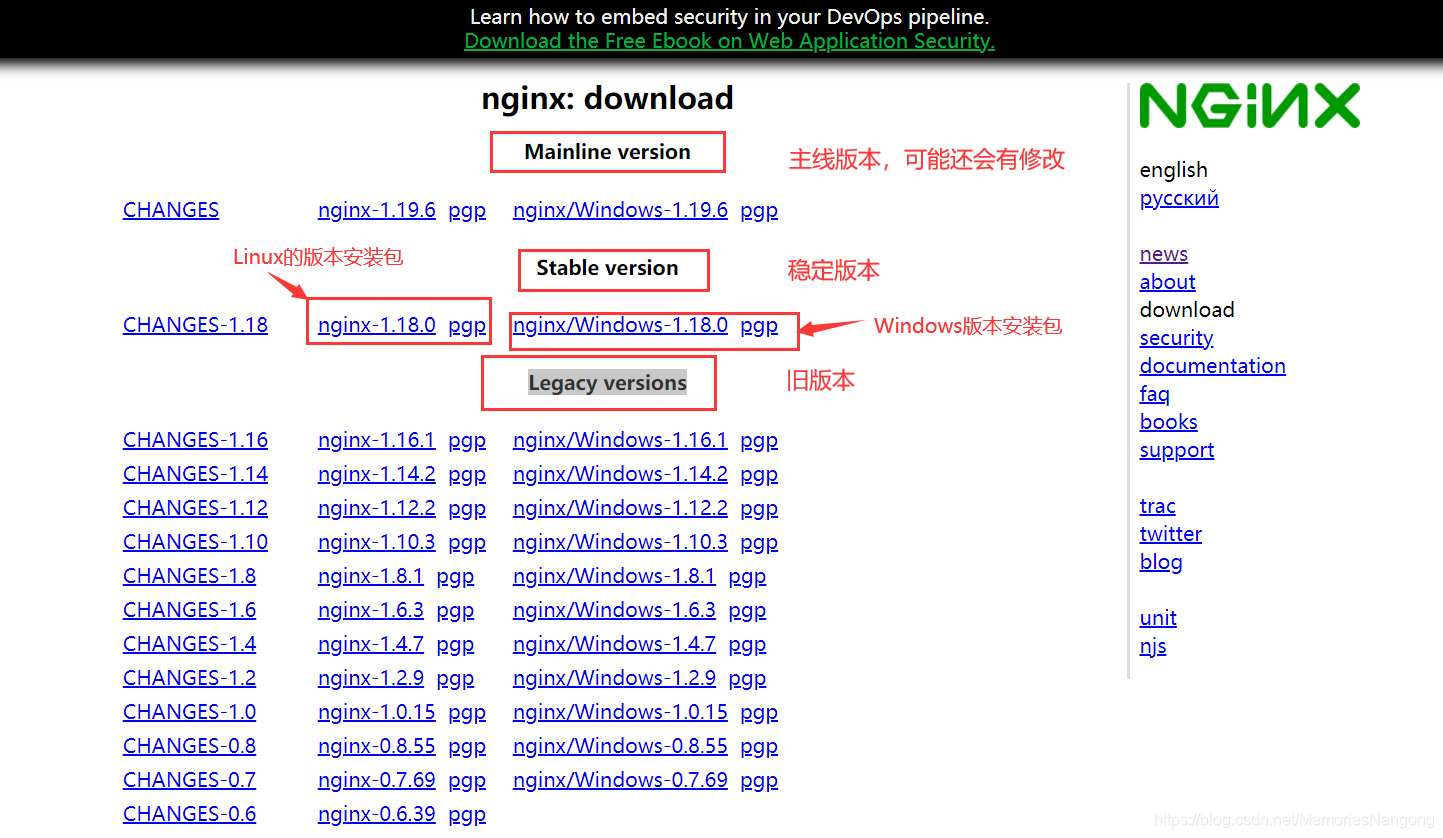Screen dimensions: 1443x838
Task: Download nginx-1.8.1 package
Action: point(371,576)
